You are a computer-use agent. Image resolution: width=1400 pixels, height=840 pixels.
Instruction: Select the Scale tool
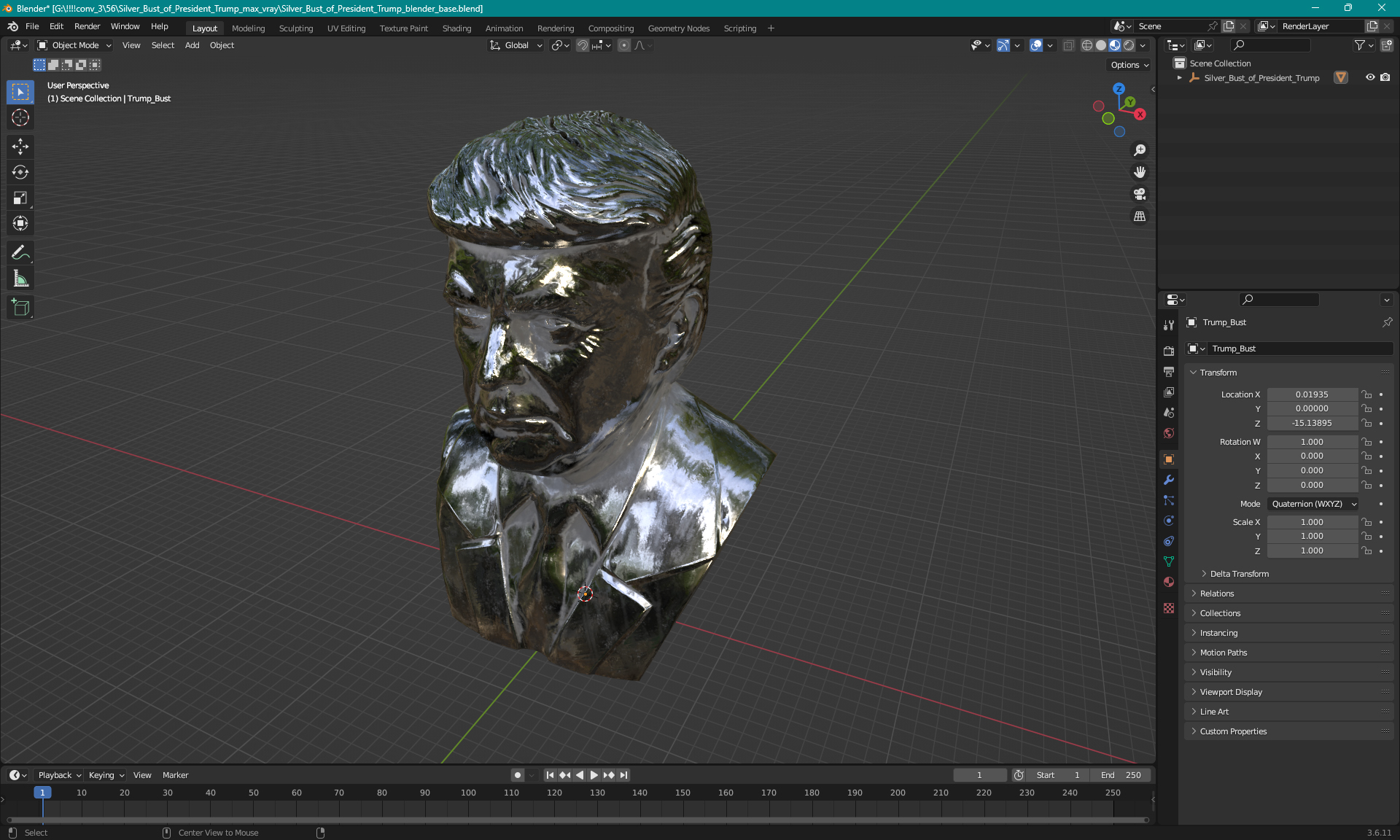point(20,198)
